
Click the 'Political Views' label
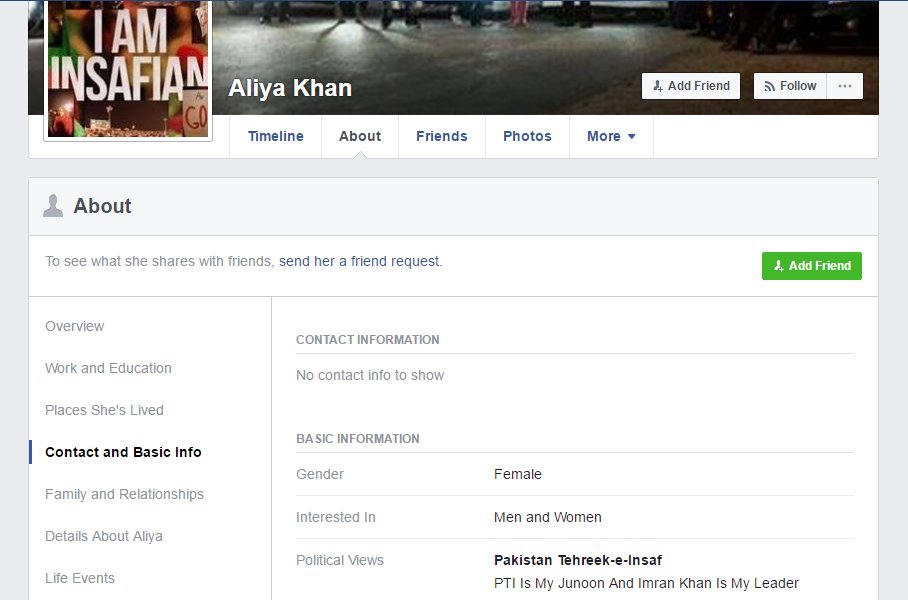(340, 560)
